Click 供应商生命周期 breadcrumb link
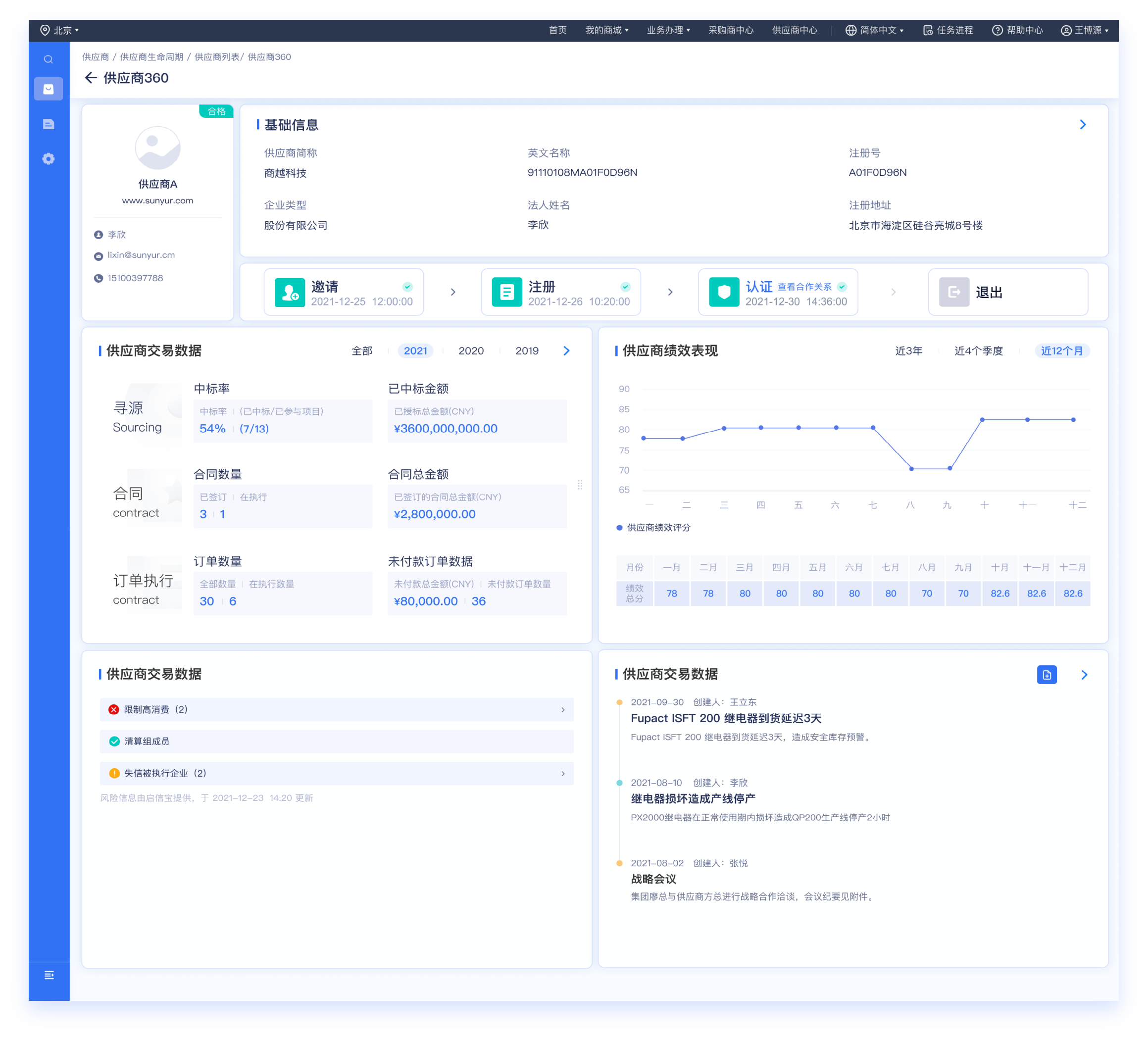This screenshot has width=1148, height=1039. pyautogui.click(x=151, y=57)
